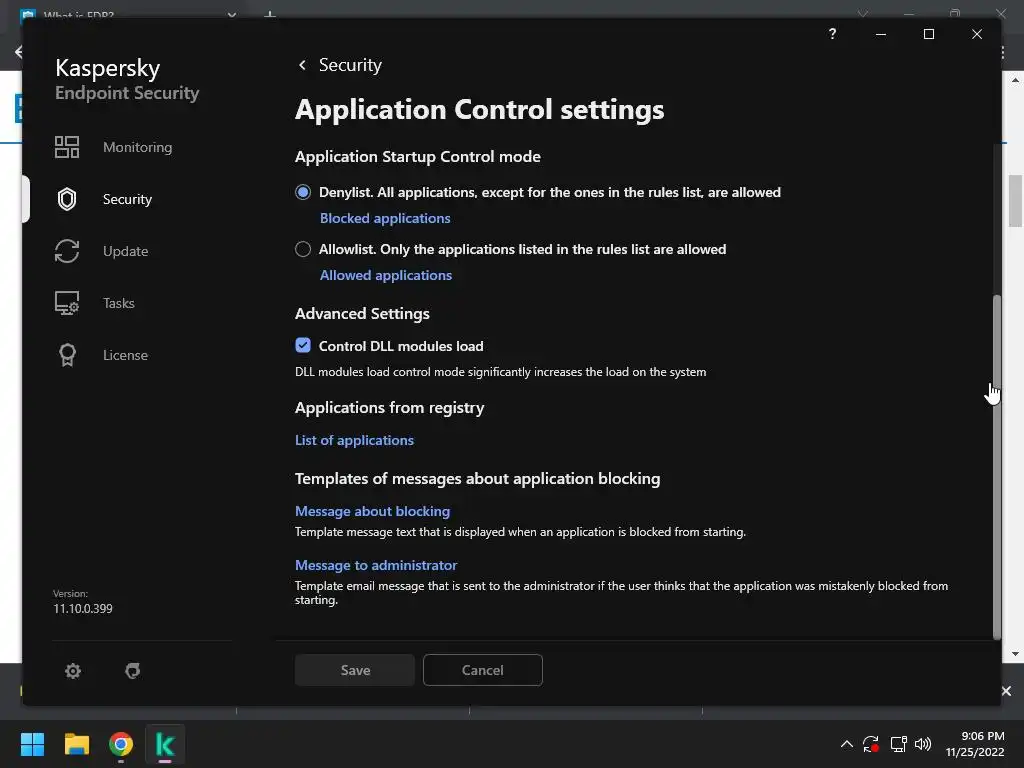Go to Update section label
Image resolution: width=1024 pixels, height=768 pixels.
[125, 251]
